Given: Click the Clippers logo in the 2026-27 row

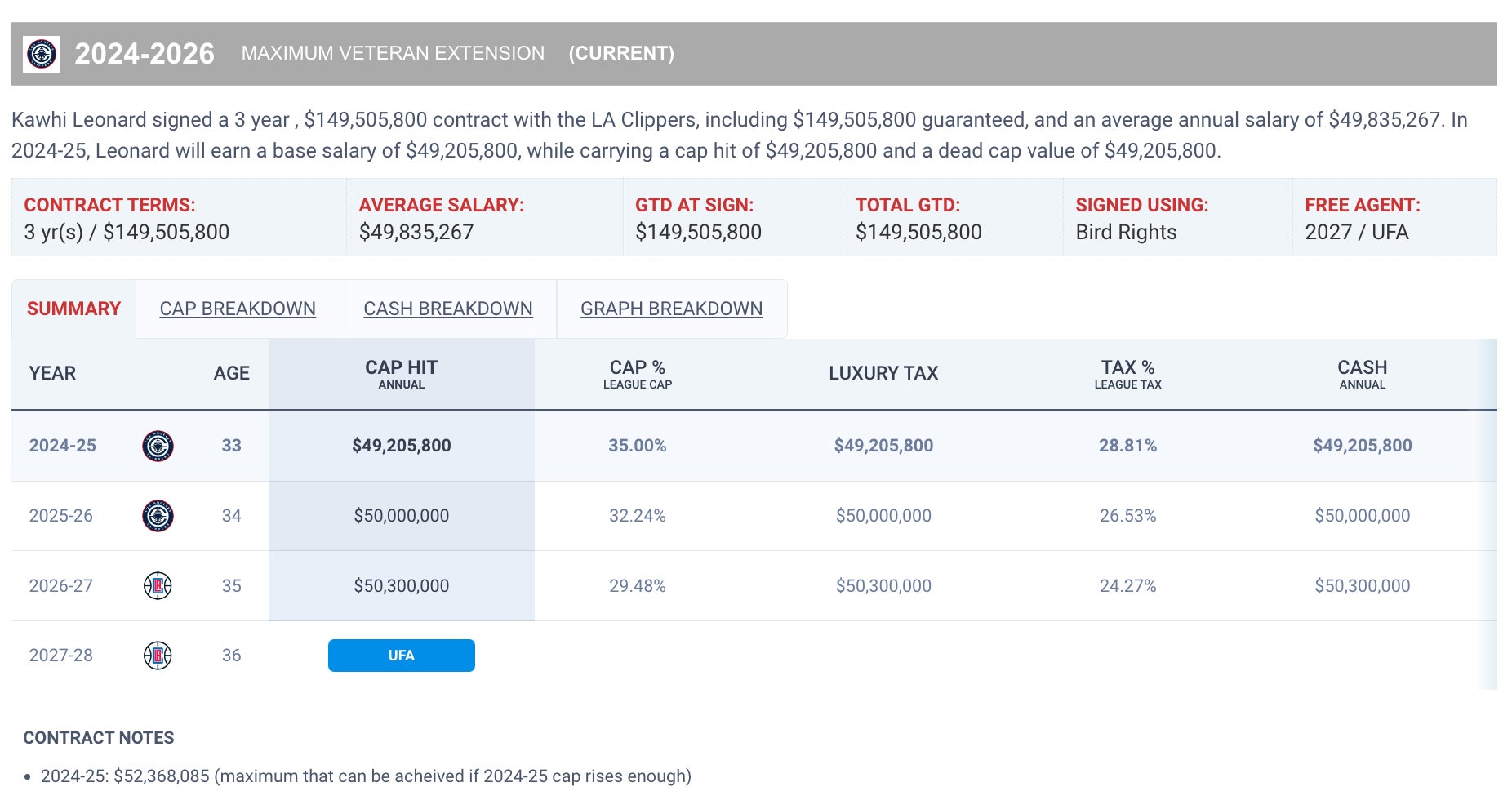Looking at the screenshot, I should point(158,585).
